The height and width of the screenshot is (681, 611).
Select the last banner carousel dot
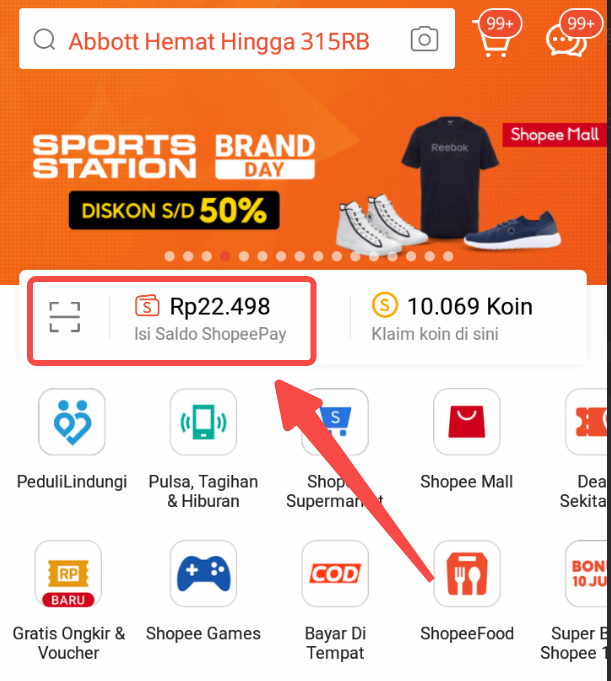448,256
